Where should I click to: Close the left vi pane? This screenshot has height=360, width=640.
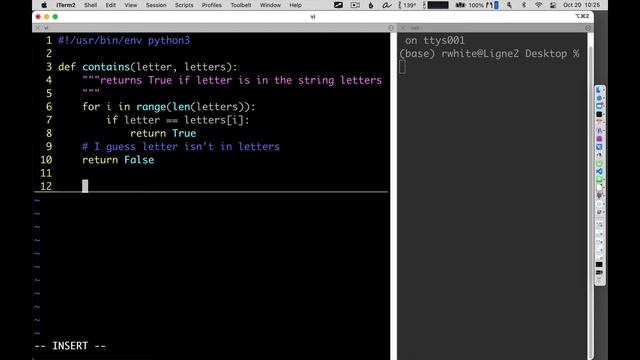(x=38, y=28)
